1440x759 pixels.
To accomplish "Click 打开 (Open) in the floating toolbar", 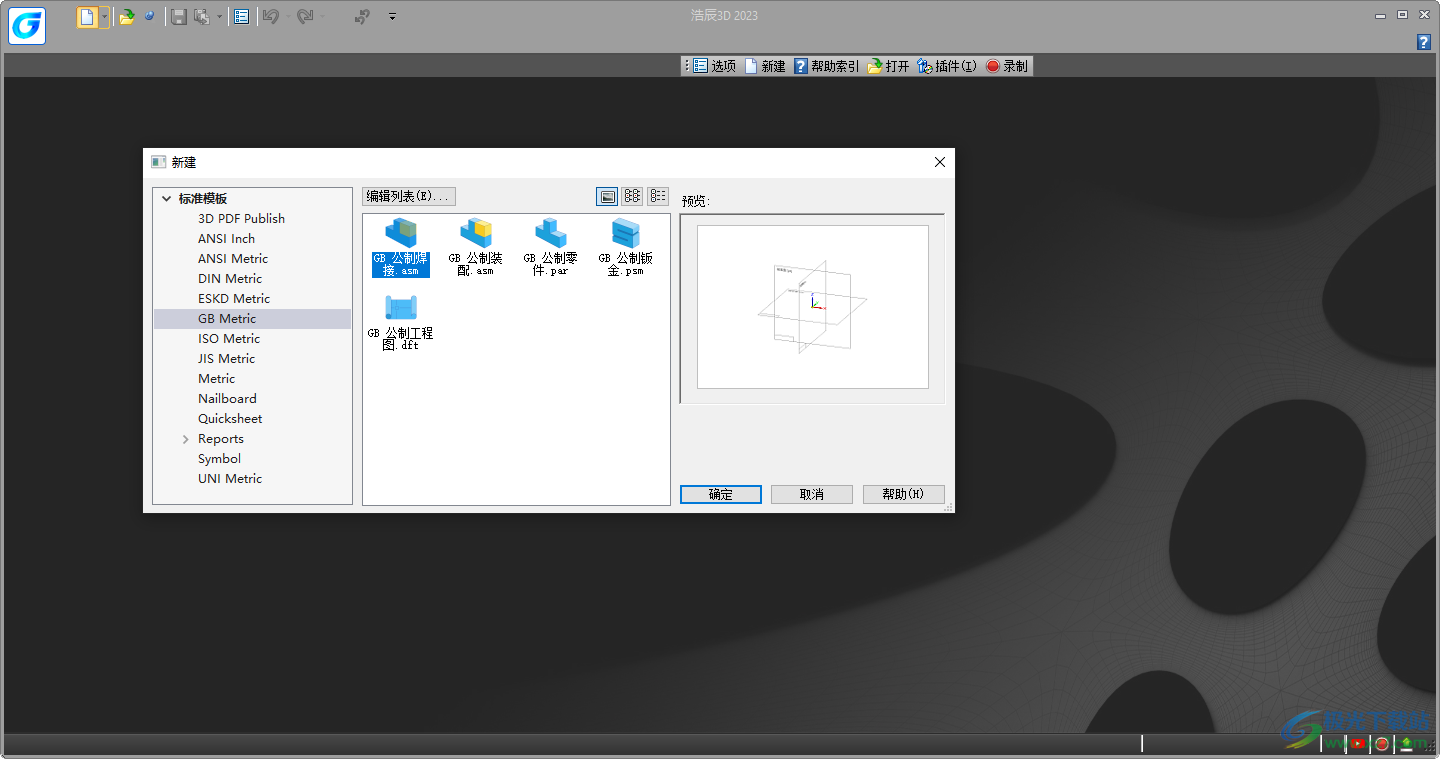I will 888,66.
